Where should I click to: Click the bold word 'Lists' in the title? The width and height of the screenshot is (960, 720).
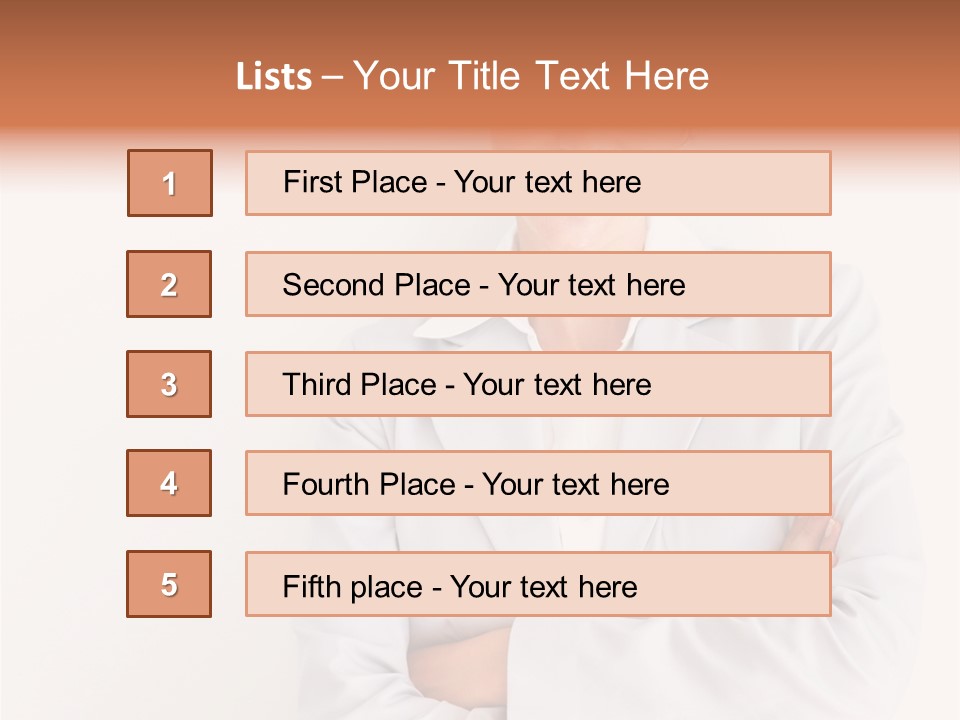pos(274,77)
